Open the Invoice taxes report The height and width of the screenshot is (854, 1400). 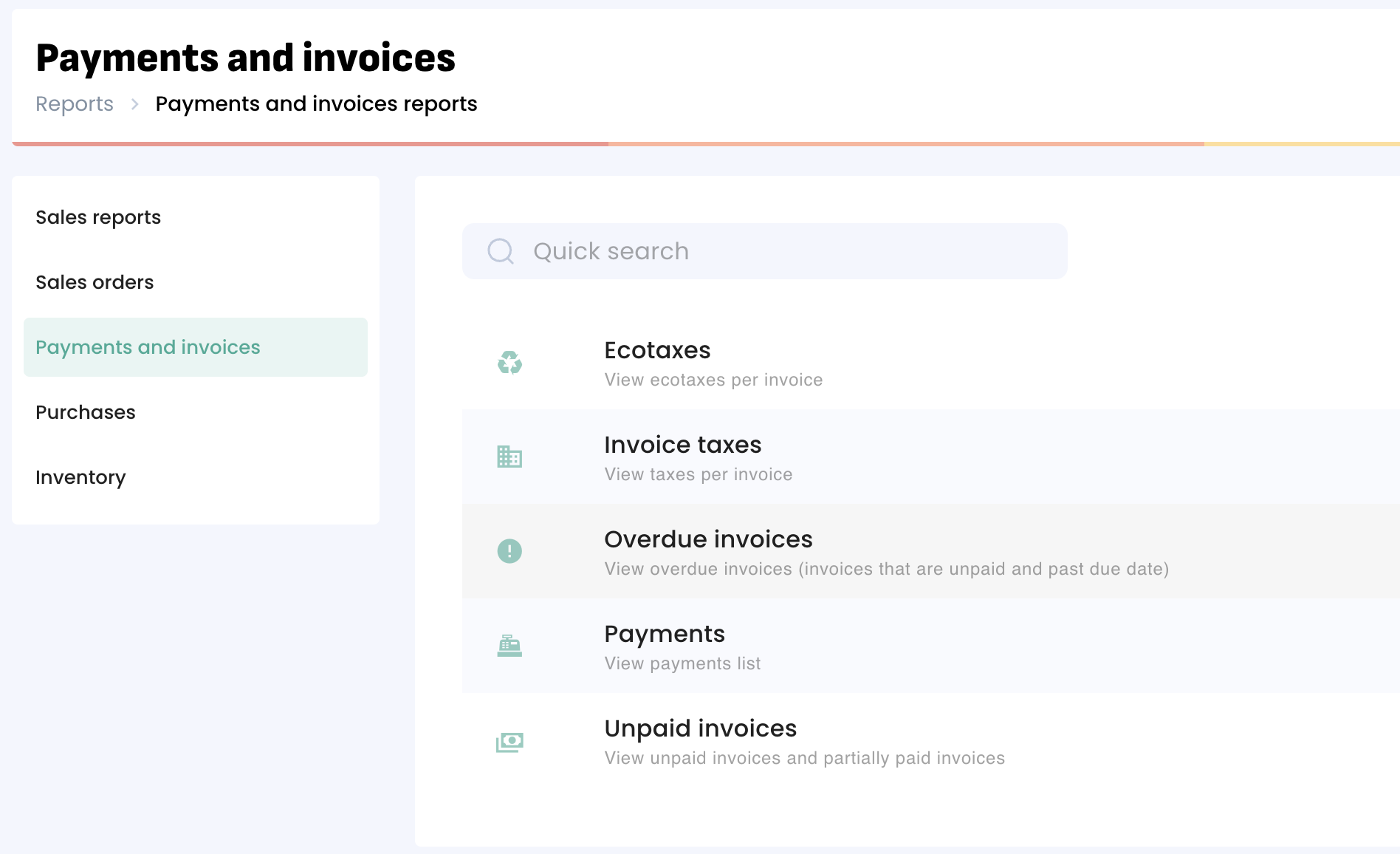(682, 445)
